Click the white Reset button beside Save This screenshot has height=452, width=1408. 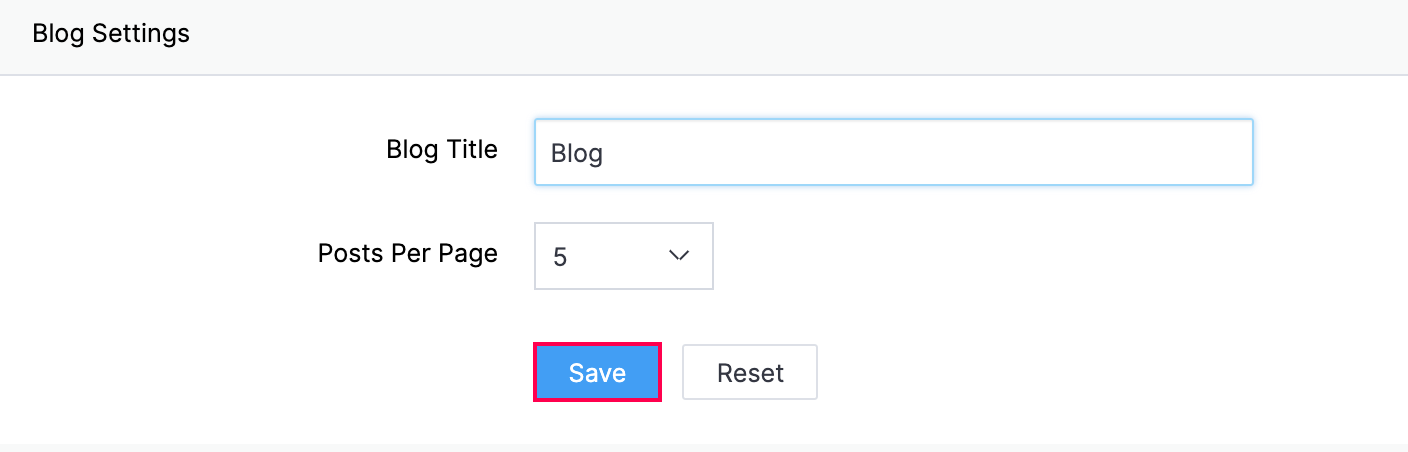coord(750,373)
